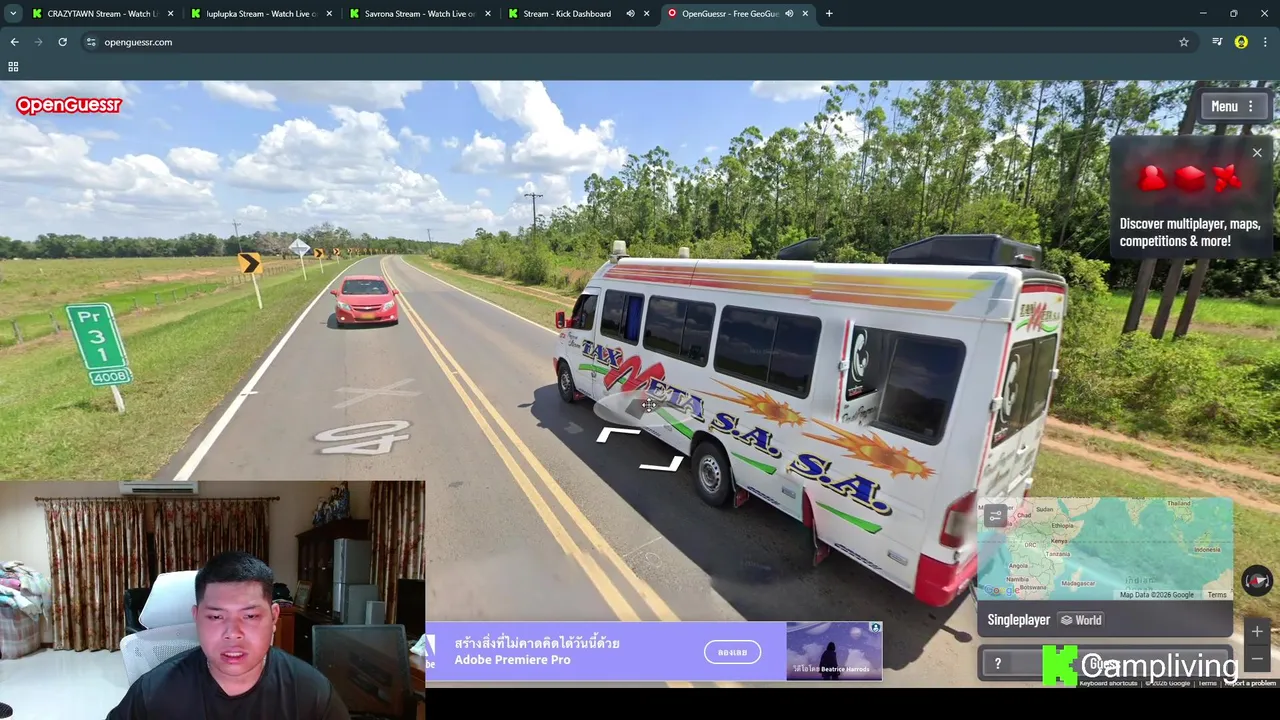Click the OpenGuessr logo
This screenshot has width=1280, height=720.
coord(68,105)
